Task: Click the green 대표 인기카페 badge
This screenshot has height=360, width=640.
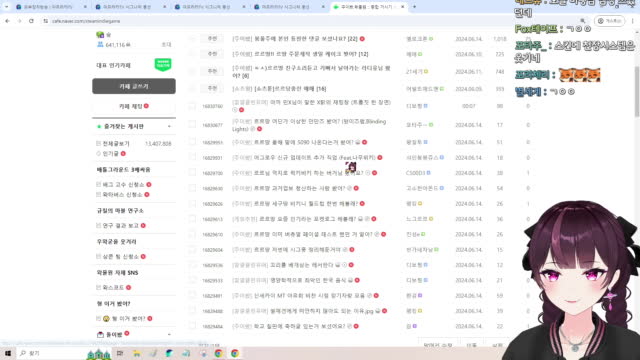Action: 163,64
